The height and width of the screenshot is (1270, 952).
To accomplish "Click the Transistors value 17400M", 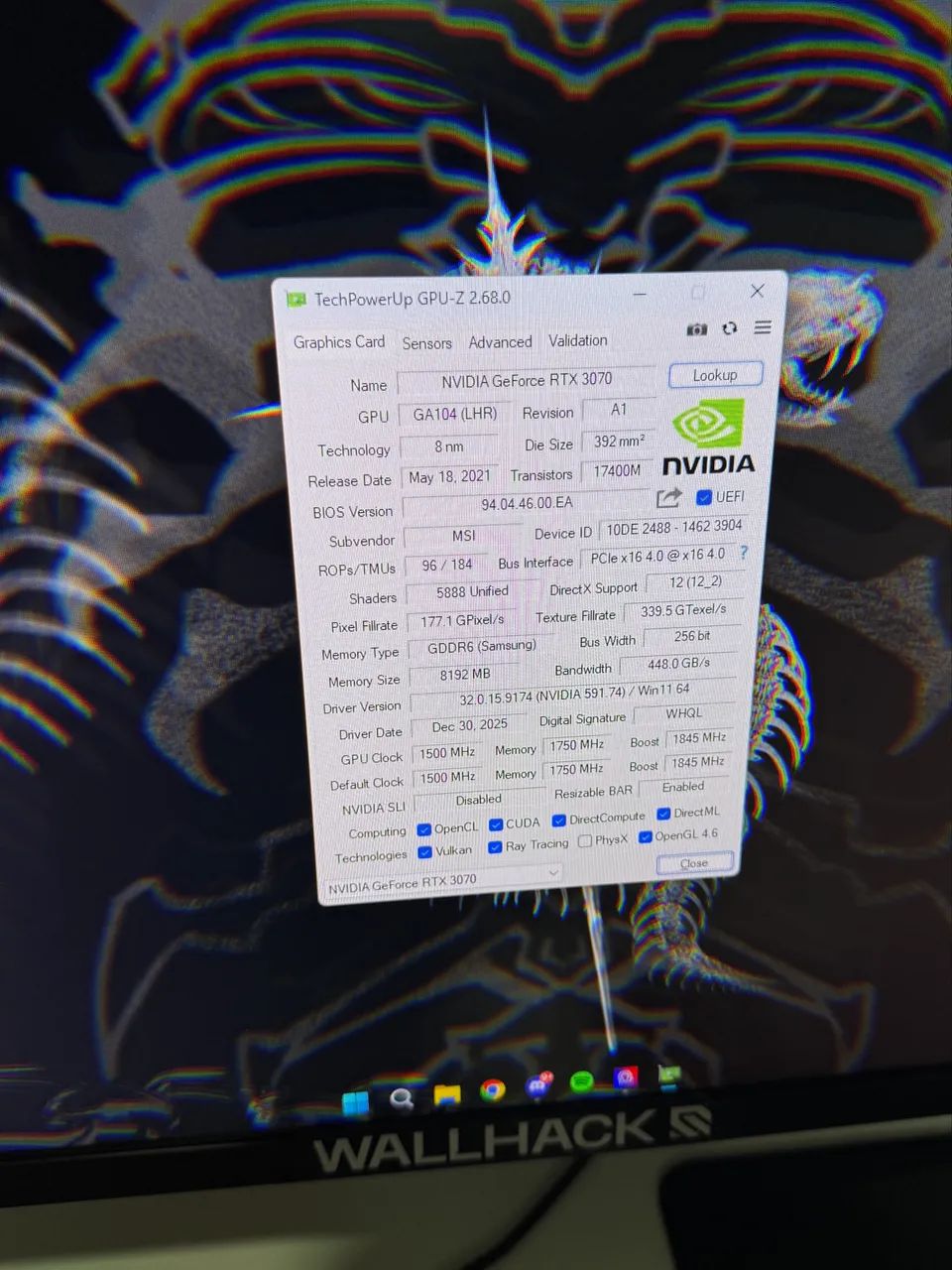I will (617, 471).
